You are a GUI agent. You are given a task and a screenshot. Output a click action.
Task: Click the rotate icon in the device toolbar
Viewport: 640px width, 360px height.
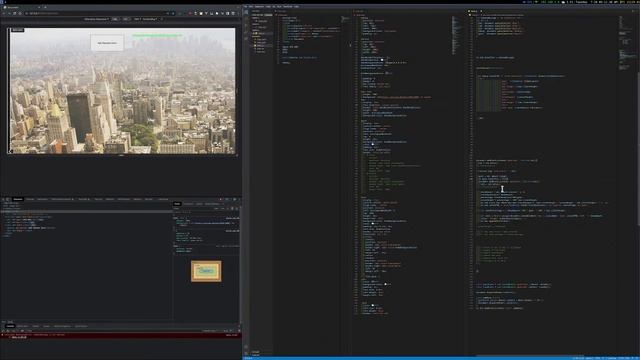162,19
